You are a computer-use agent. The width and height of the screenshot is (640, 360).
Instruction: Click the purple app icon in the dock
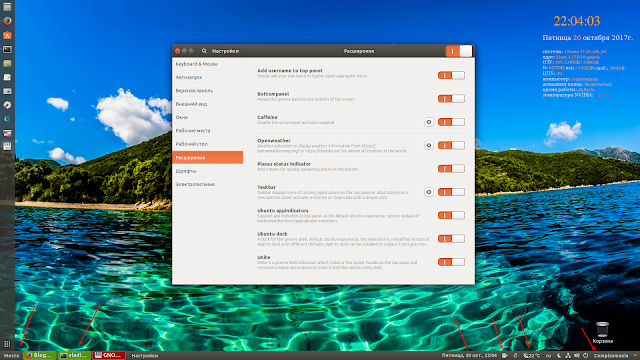click(7, 133)
